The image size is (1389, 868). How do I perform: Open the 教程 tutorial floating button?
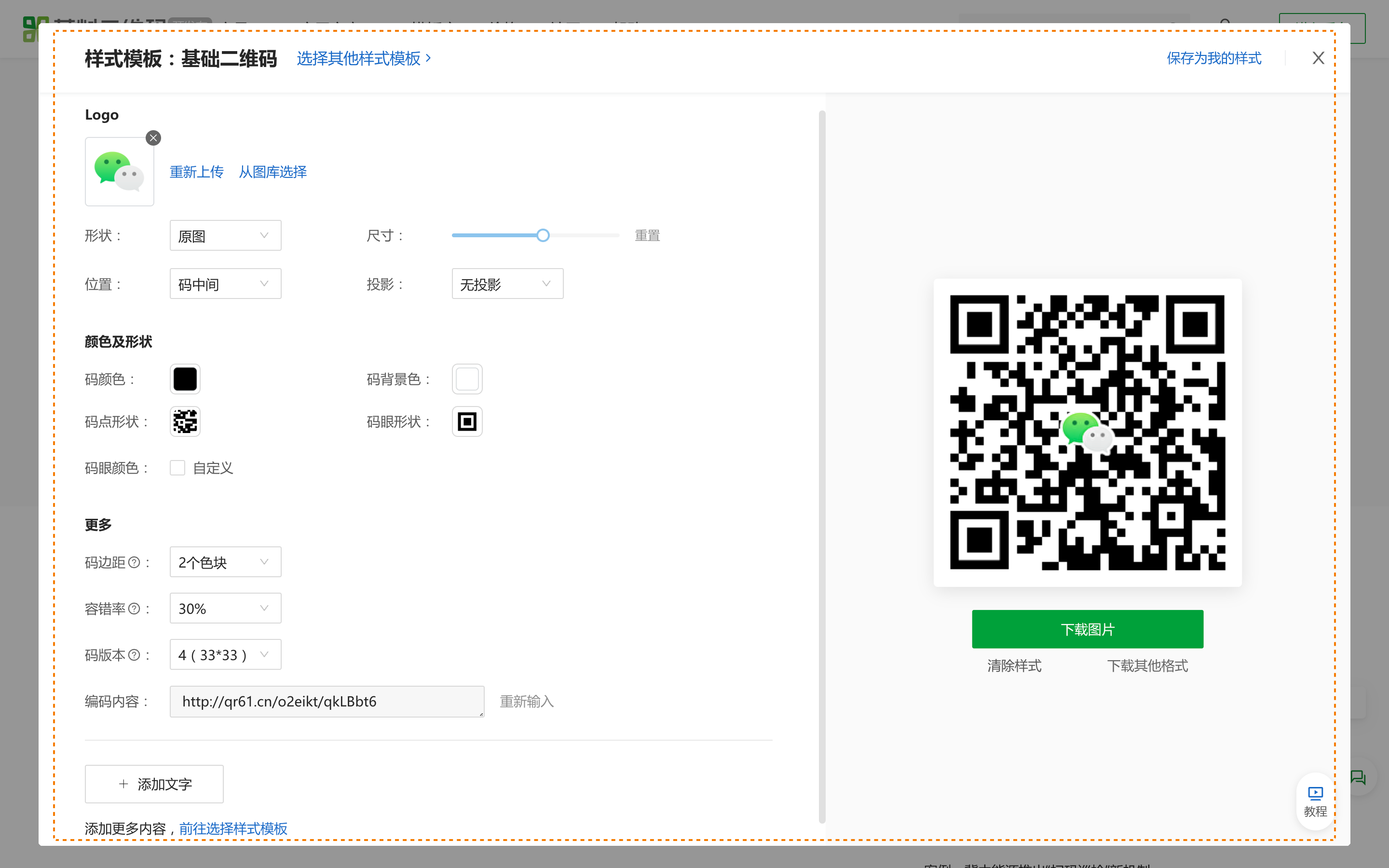1315,801
